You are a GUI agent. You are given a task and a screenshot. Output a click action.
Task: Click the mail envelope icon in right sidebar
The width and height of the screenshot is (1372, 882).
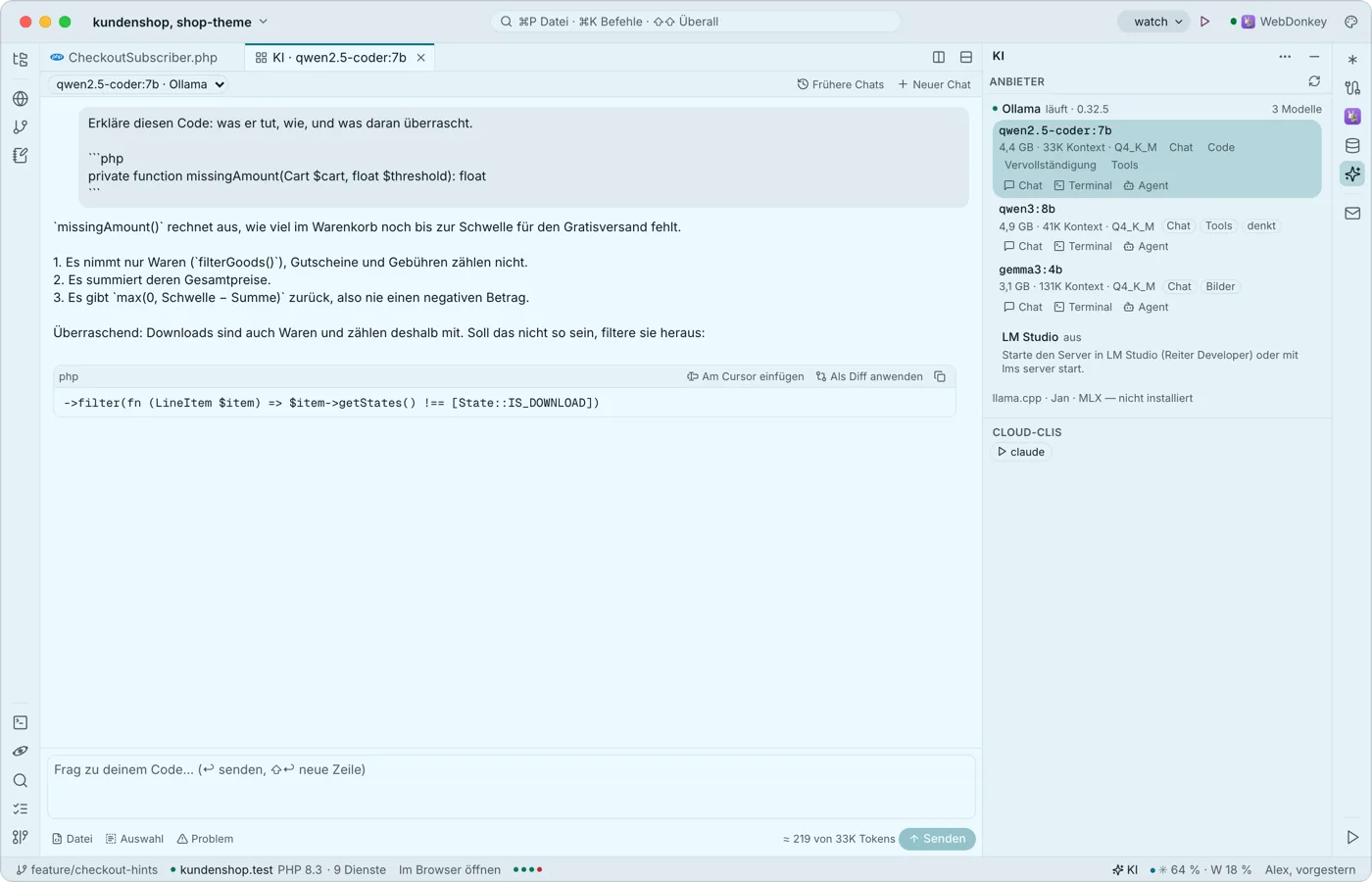pyautogui.click(x=1352, y=213)
